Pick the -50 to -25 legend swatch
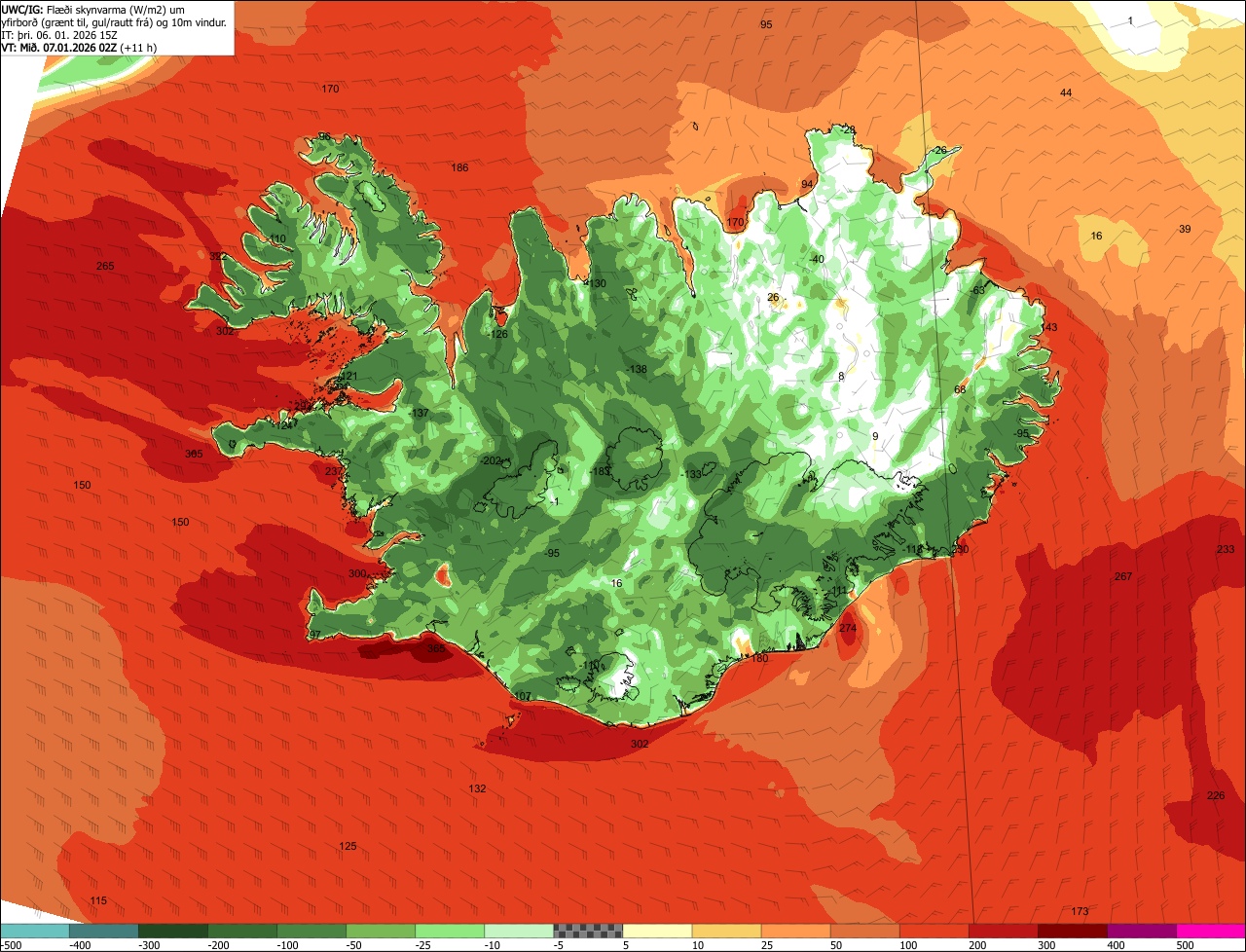 coord(381,931)
